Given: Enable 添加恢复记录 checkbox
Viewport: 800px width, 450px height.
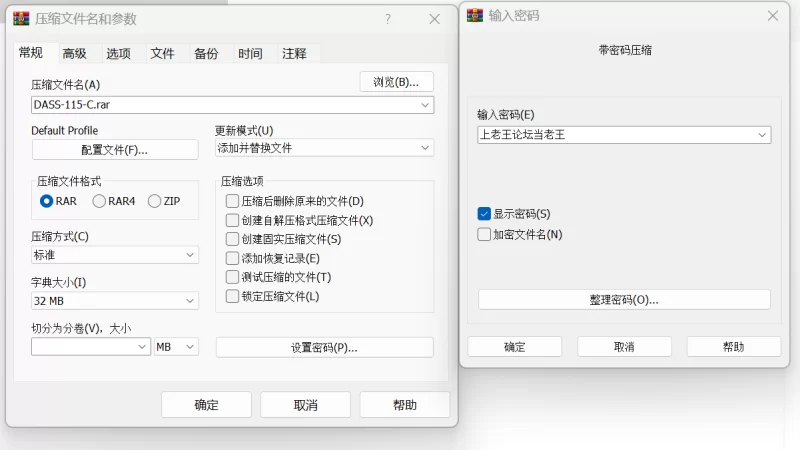Looking at the screenshot, I should [233, 258].
